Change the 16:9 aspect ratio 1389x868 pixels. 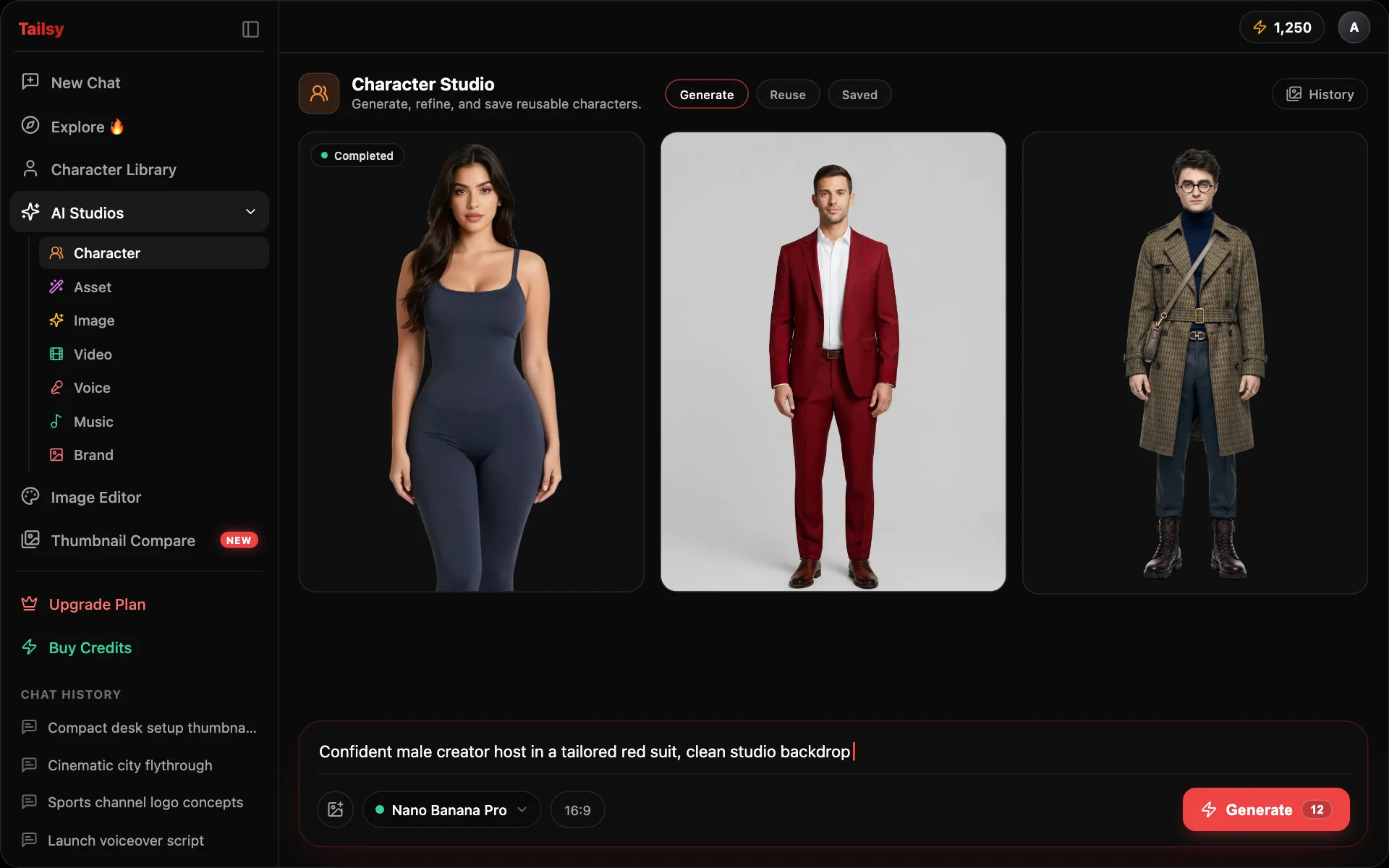[x=577, y=809]
